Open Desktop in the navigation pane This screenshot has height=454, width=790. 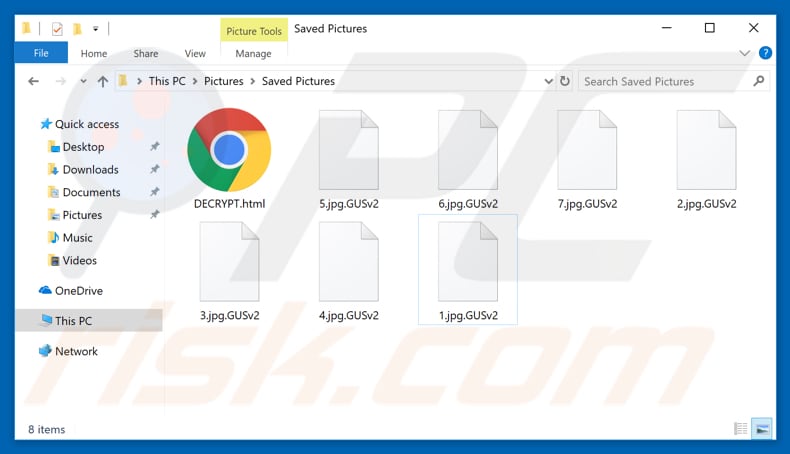pyautogui.click(x=83, y=147)
